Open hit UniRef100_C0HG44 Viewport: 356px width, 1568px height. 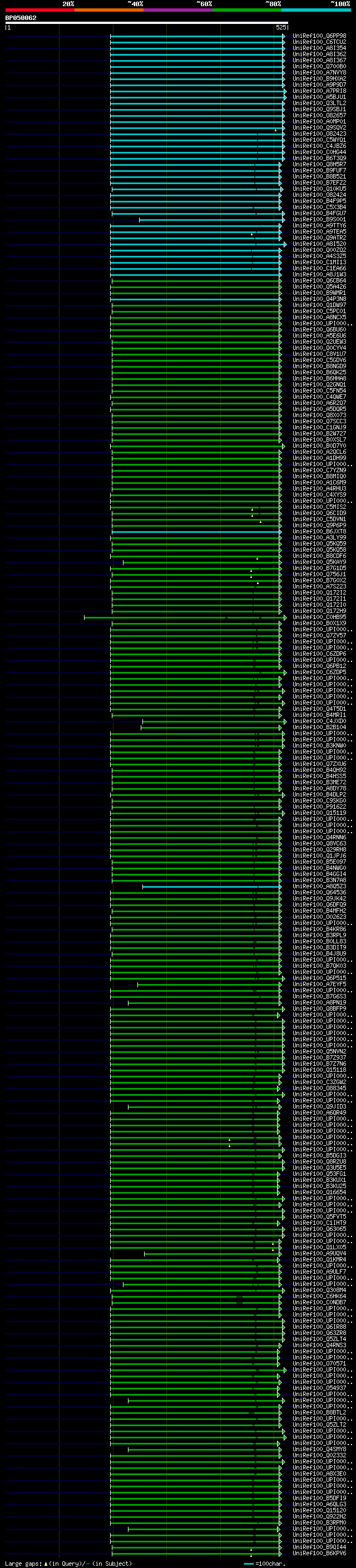pos(319,152)
